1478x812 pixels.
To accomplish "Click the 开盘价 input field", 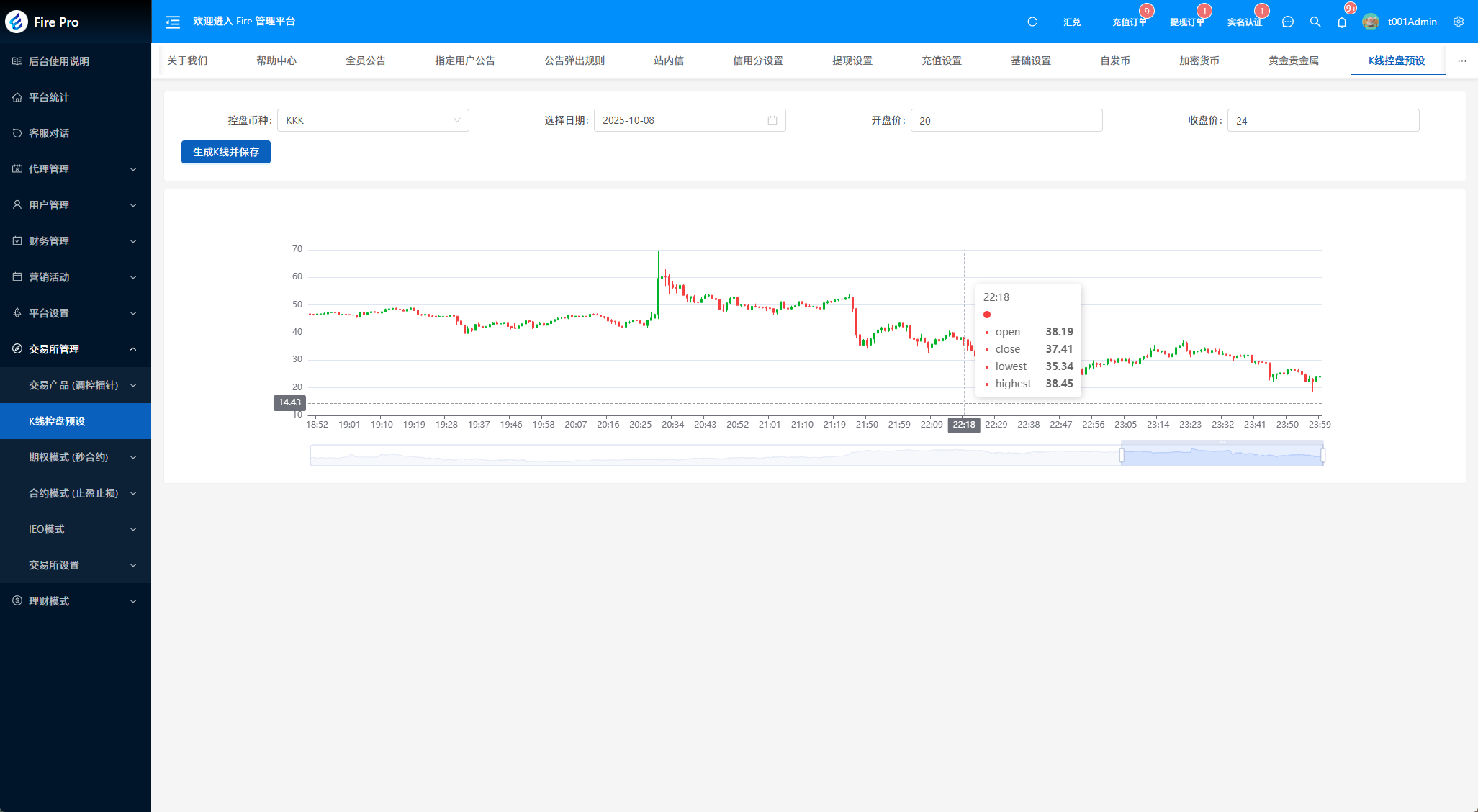I will click(1006, 120).
